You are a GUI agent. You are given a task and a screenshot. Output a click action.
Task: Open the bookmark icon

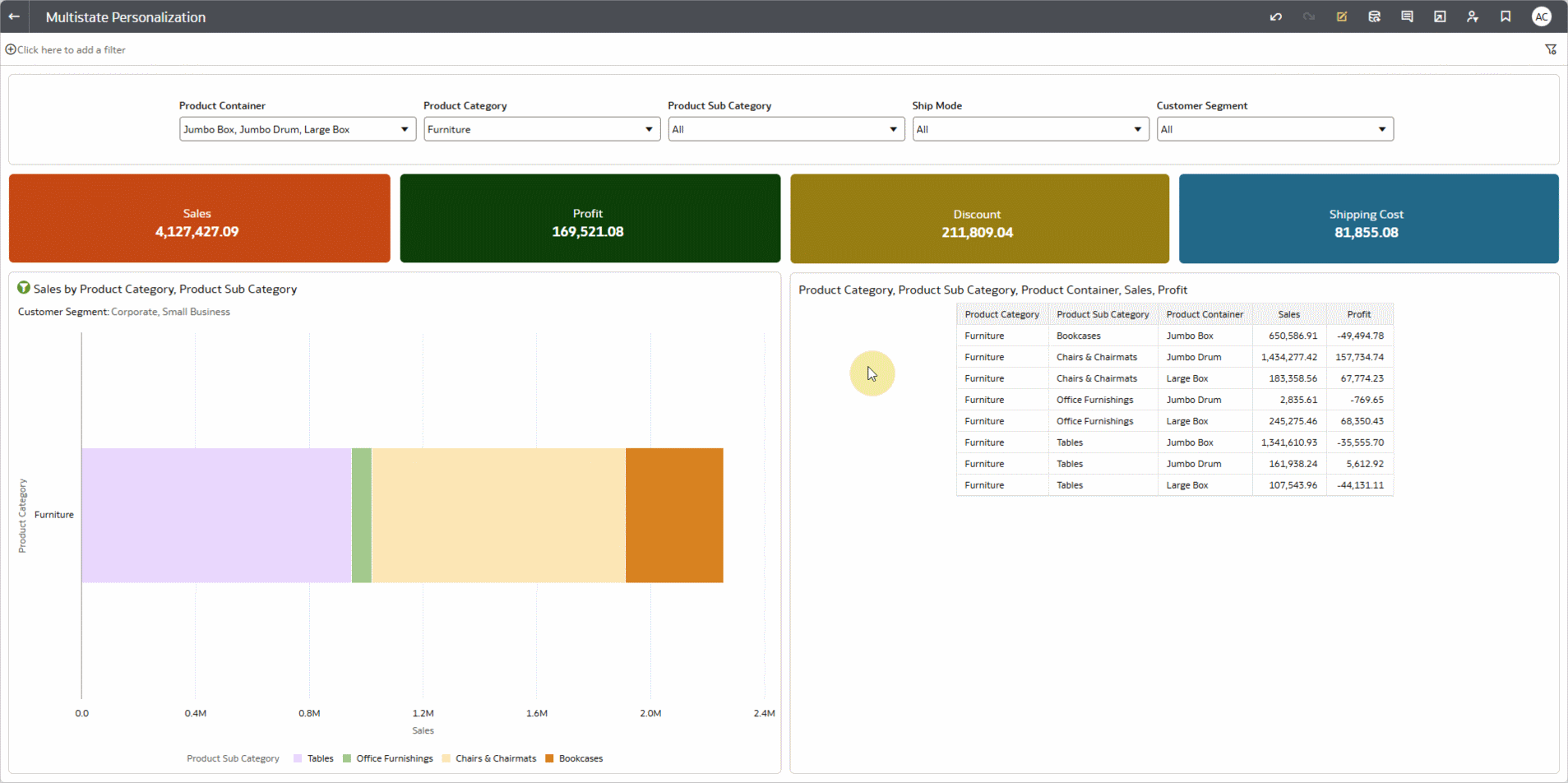click(x=1506, y=16)
